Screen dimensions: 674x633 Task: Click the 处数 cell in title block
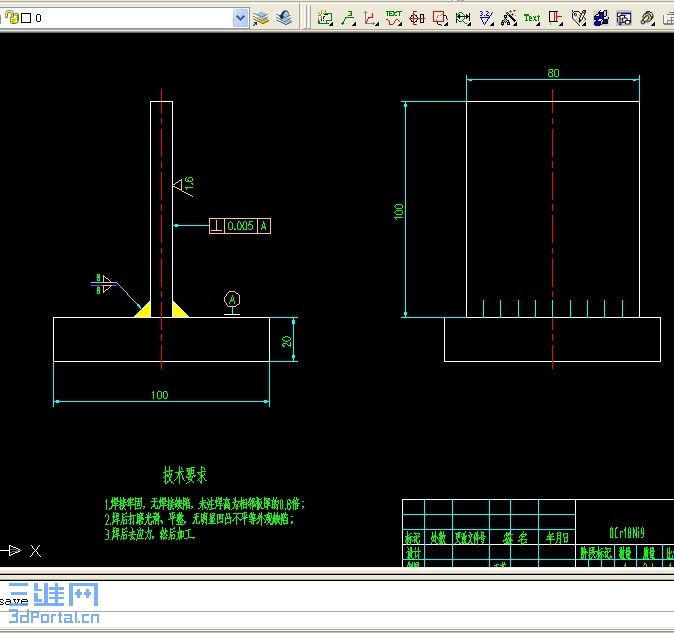pyautogui.click(x=438, y=538)
